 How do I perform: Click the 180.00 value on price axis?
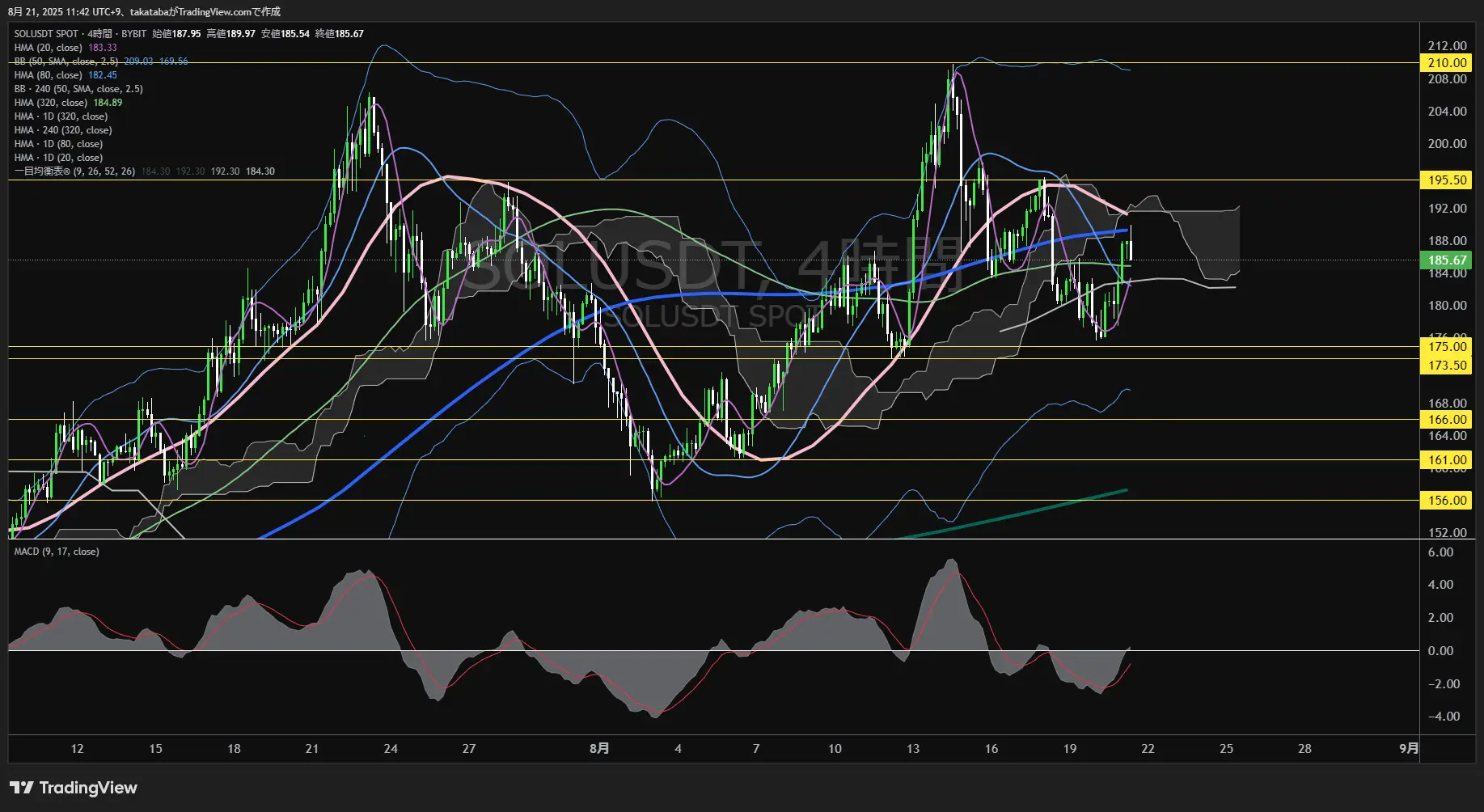tap(1447, 305)
